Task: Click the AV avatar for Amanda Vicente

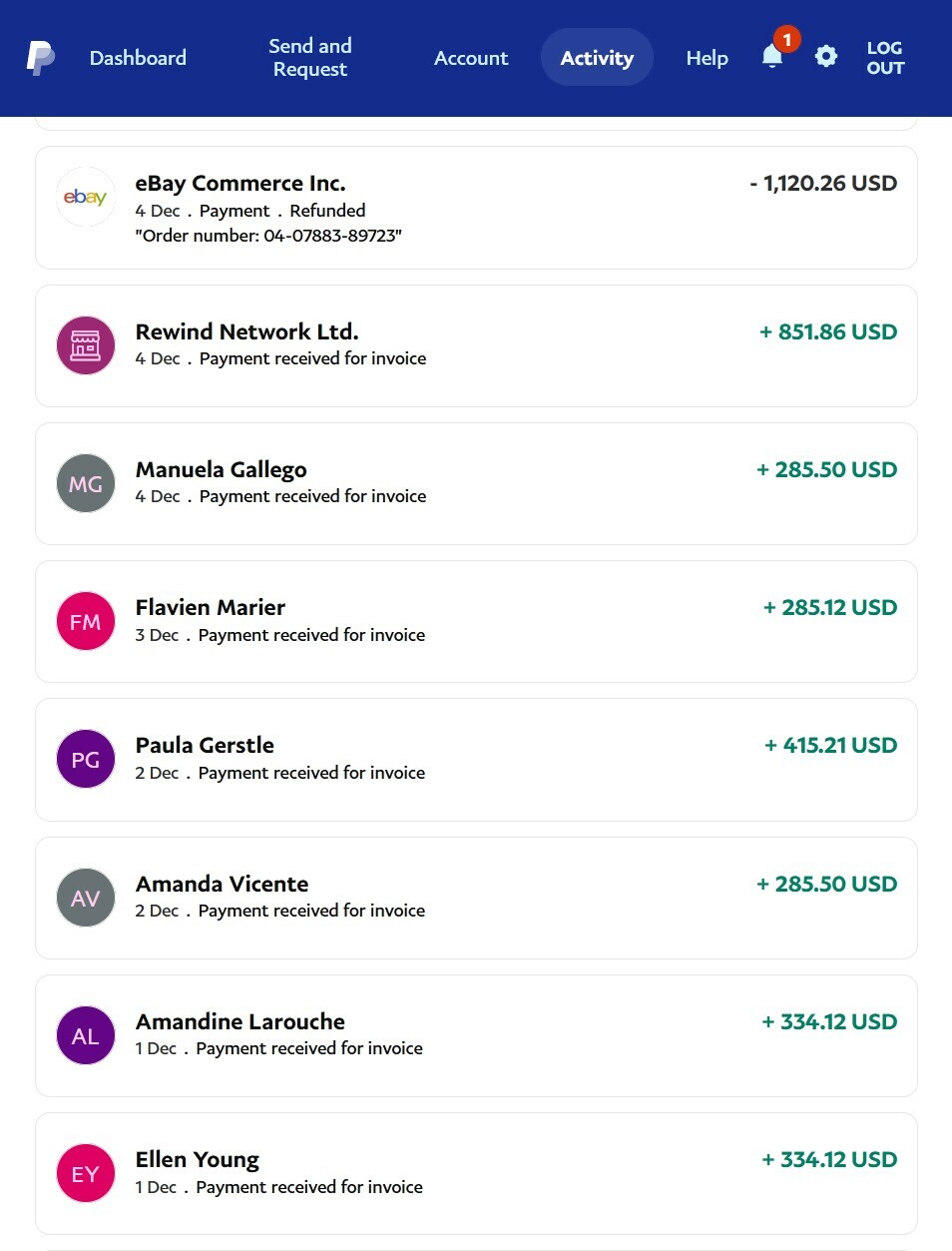Action: pos(86,898)
